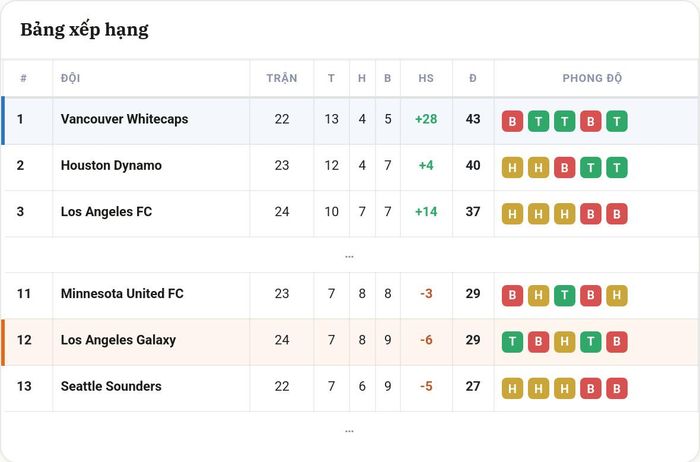
Task: Sort by the TRẬN column header
Action: click(282, 78)
